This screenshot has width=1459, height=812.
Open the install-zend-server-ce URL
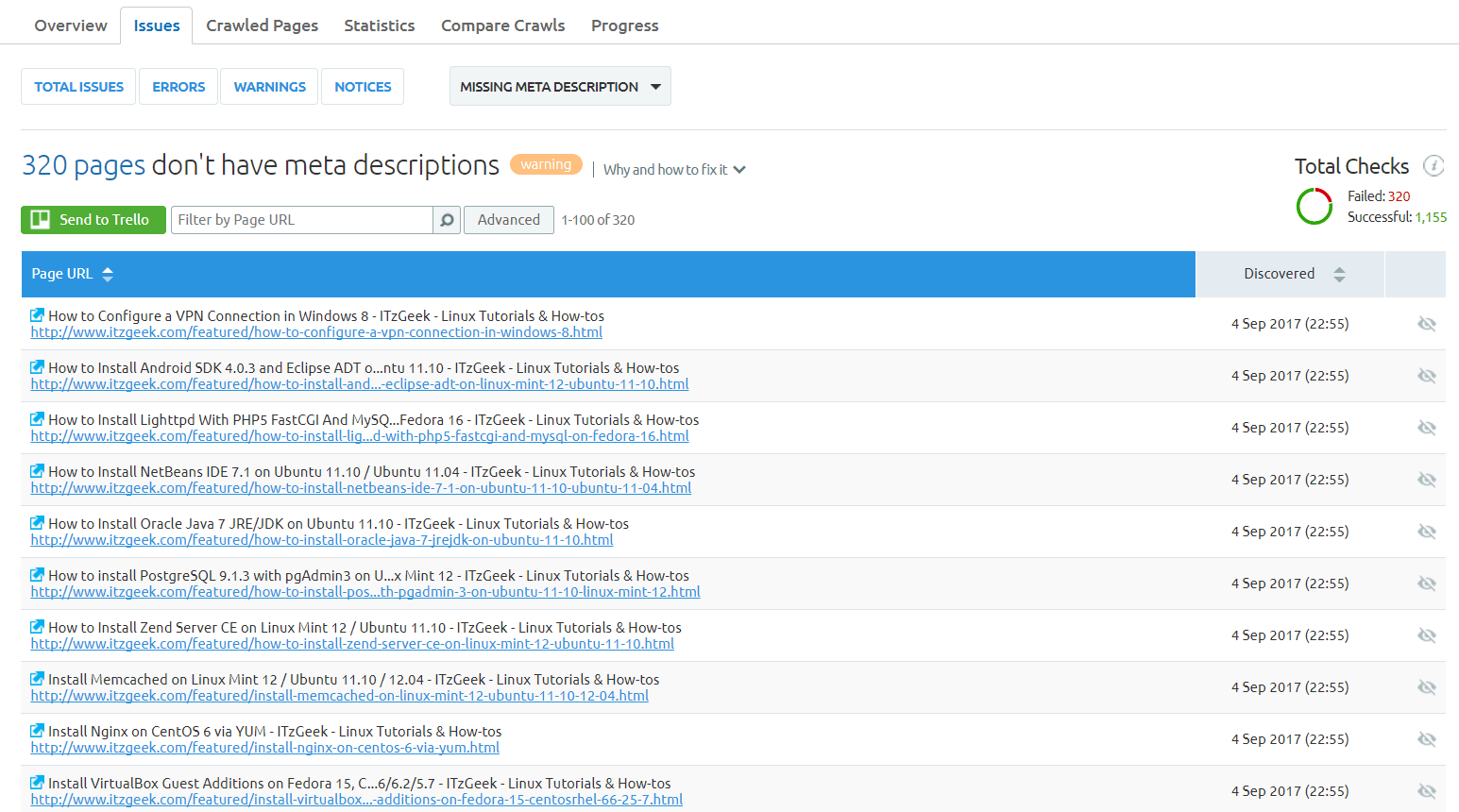coord(352,644)
